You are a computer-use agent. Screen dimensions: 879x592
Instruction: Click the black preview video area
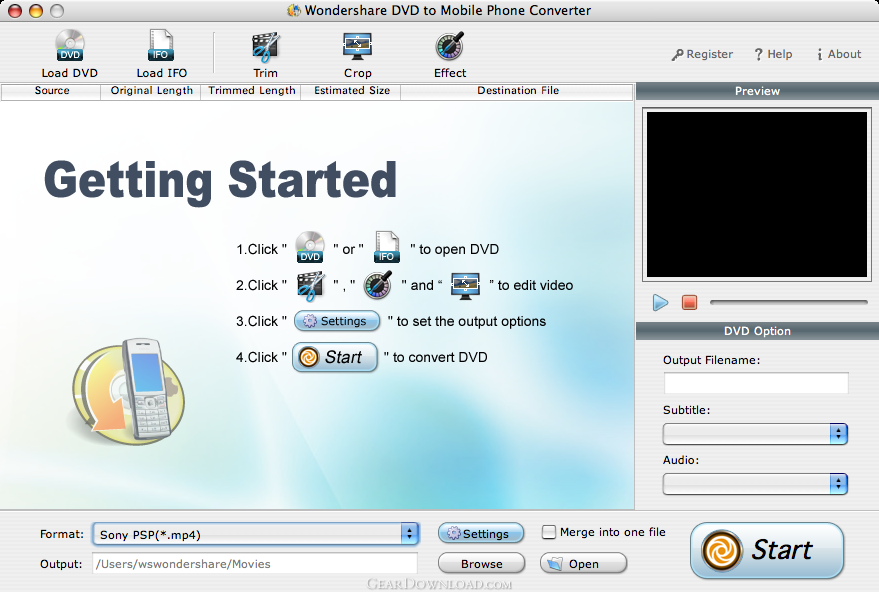[757, 195]
